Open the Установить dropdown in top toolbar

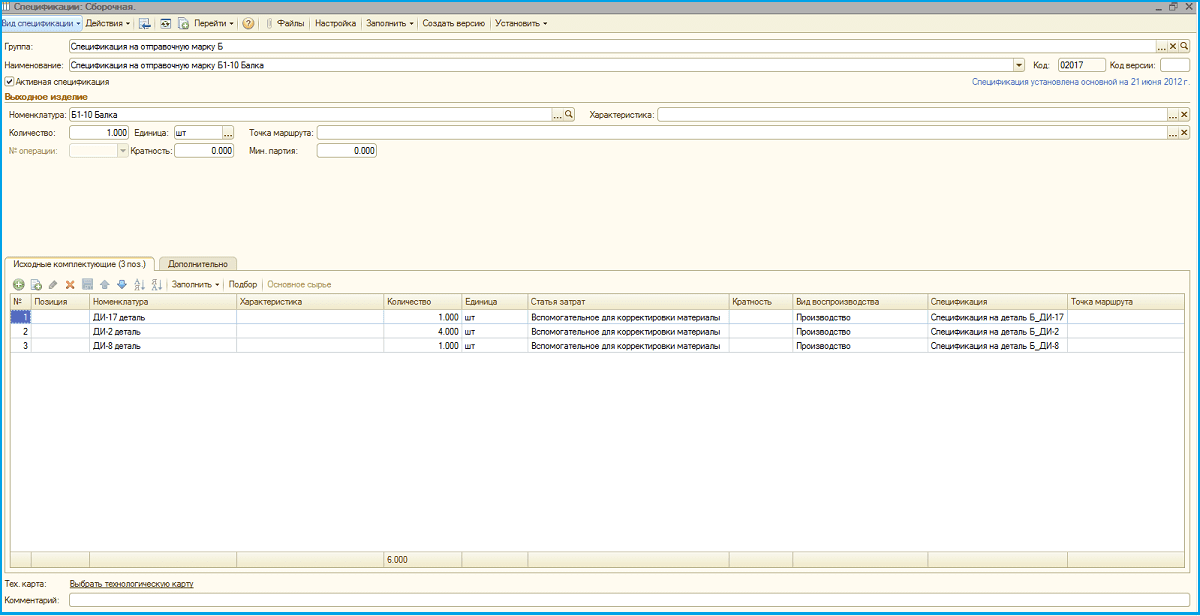[x=520, y=23]
